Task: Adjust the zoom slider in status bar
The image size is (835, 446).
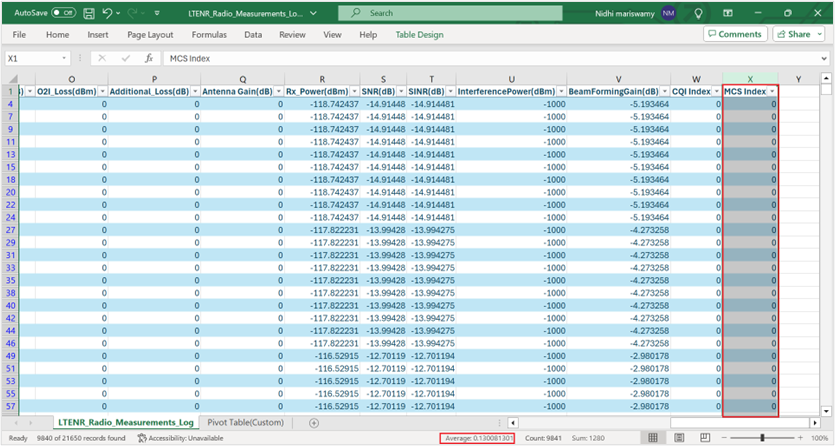Action: [762, 438]
